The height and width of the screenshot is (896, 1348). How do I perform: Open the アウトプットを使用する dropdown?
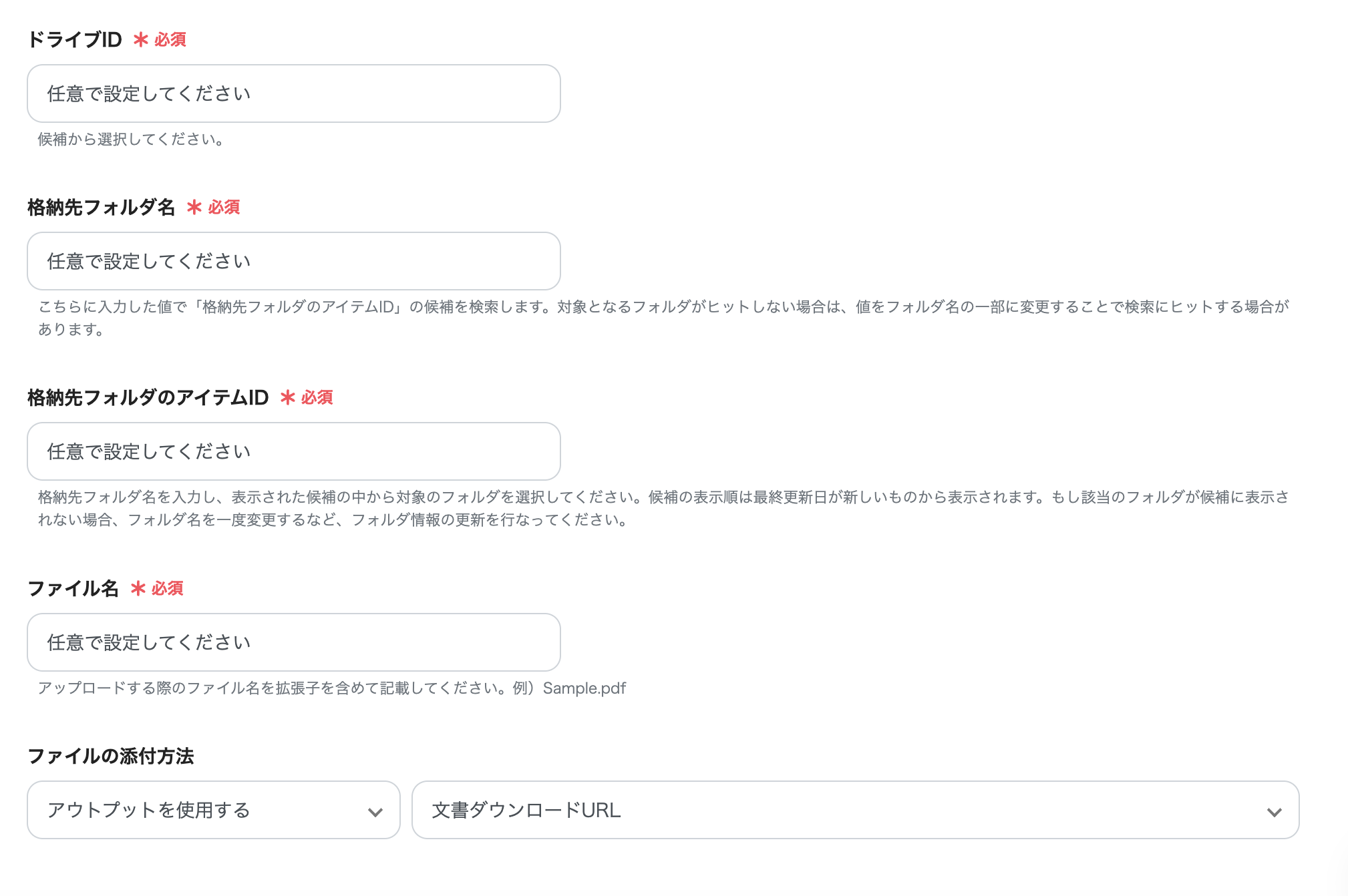pos(212,810)
